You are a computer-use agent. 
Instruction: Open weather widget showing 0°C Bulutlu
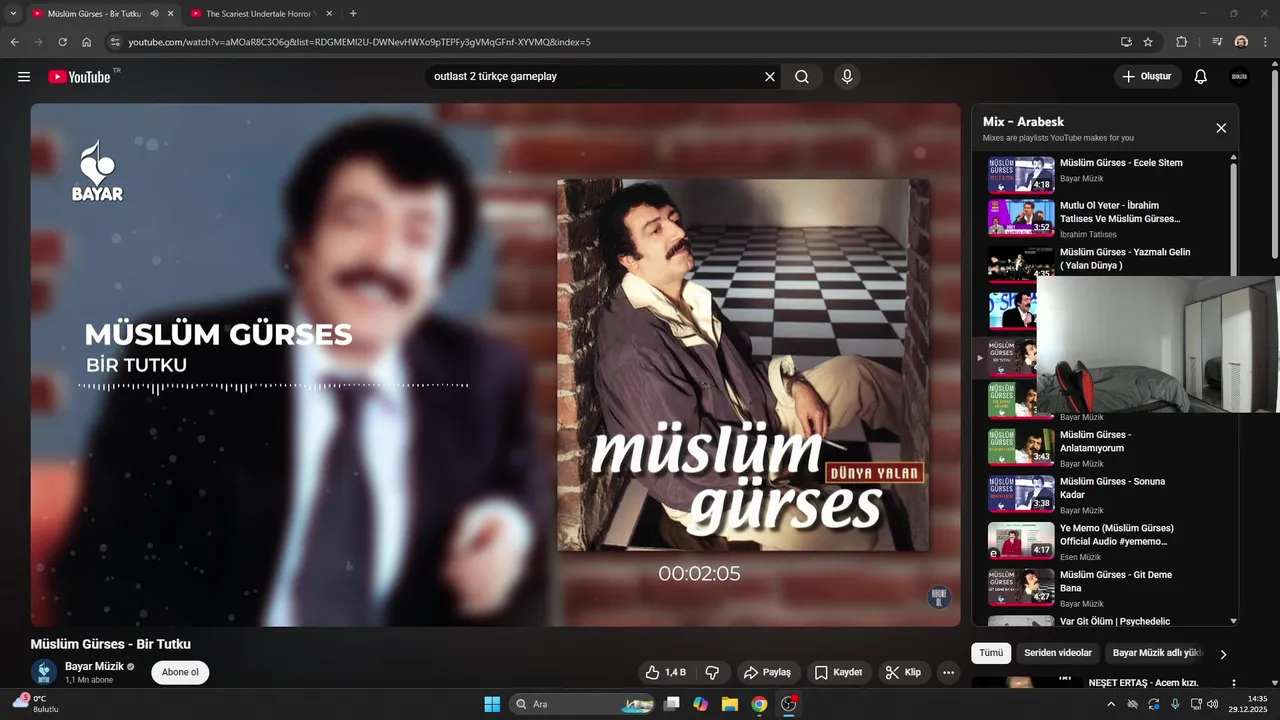[35, 703]
